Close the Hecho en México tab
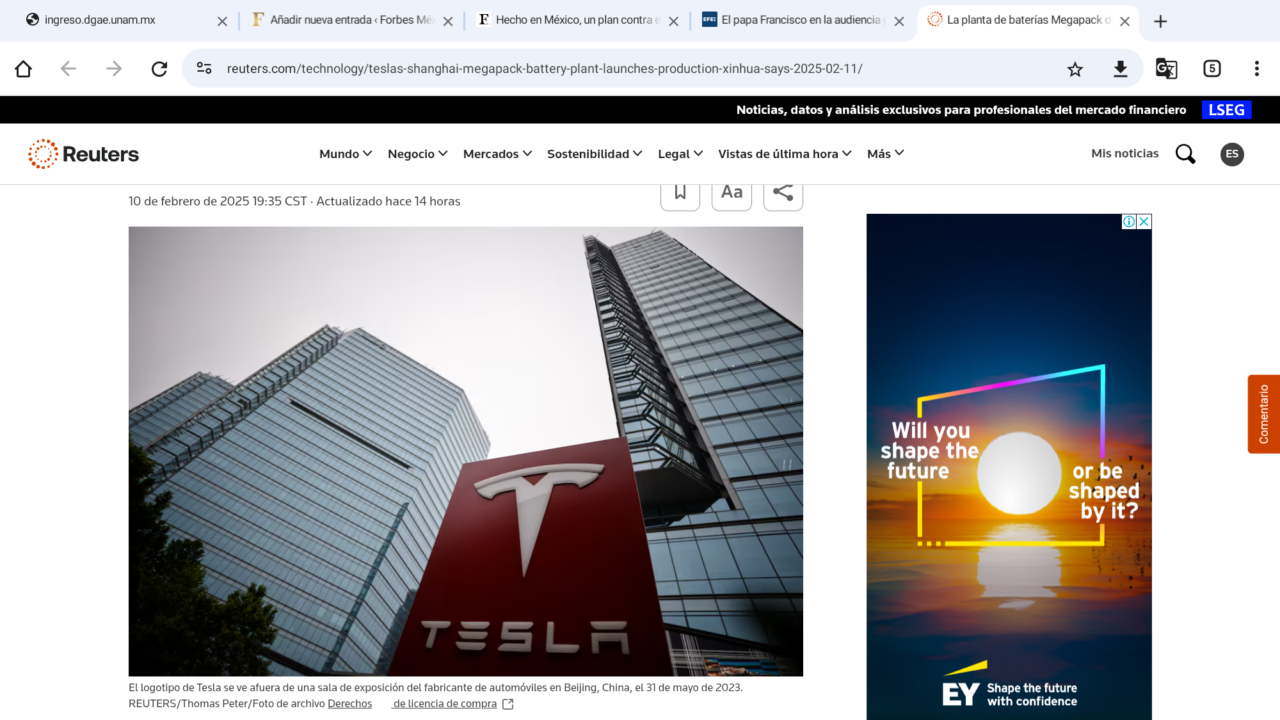This screenshot has height=720, width=1280. click(673, 21)
